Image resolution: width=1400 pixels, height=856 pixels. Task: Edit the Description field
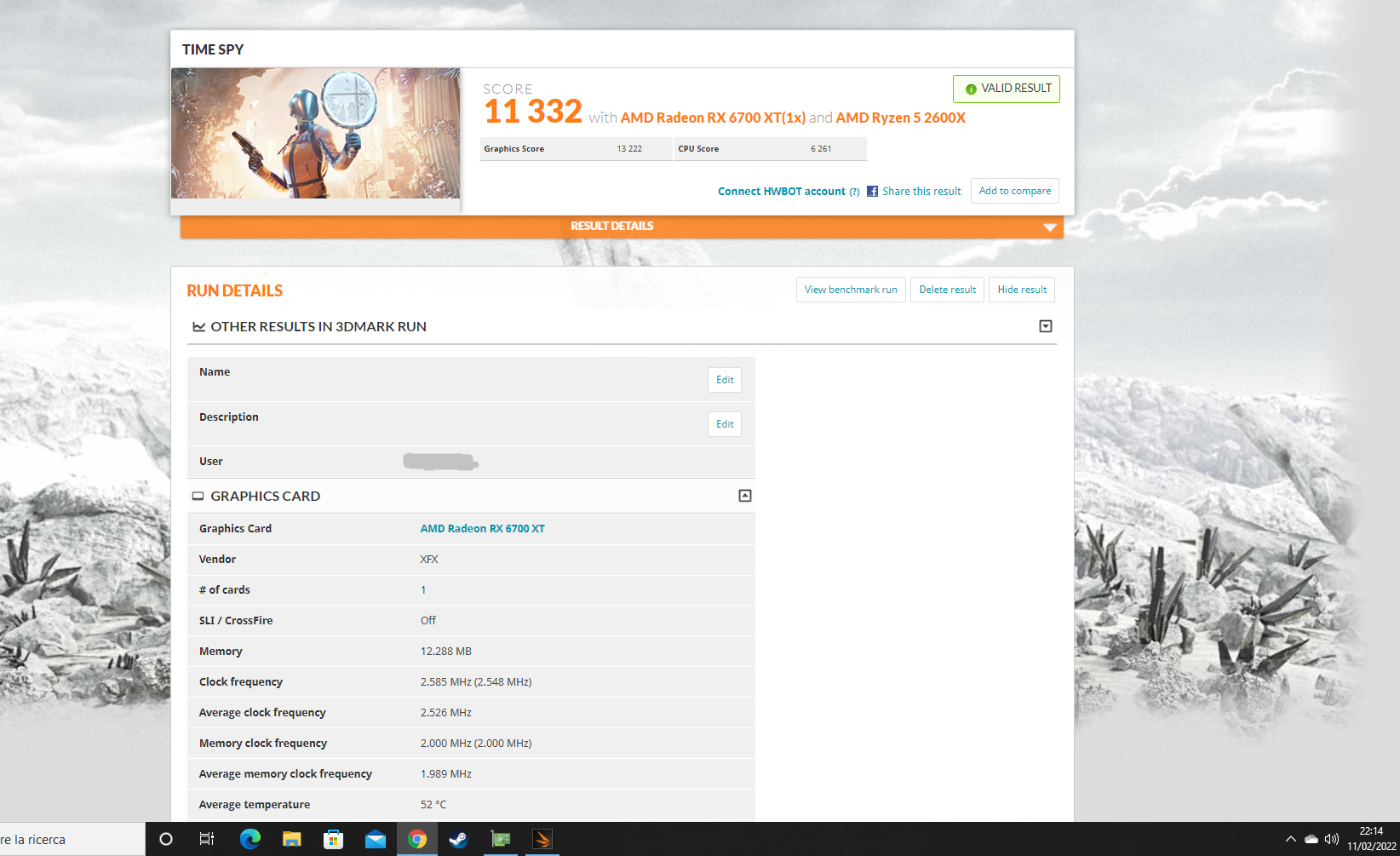725,424
